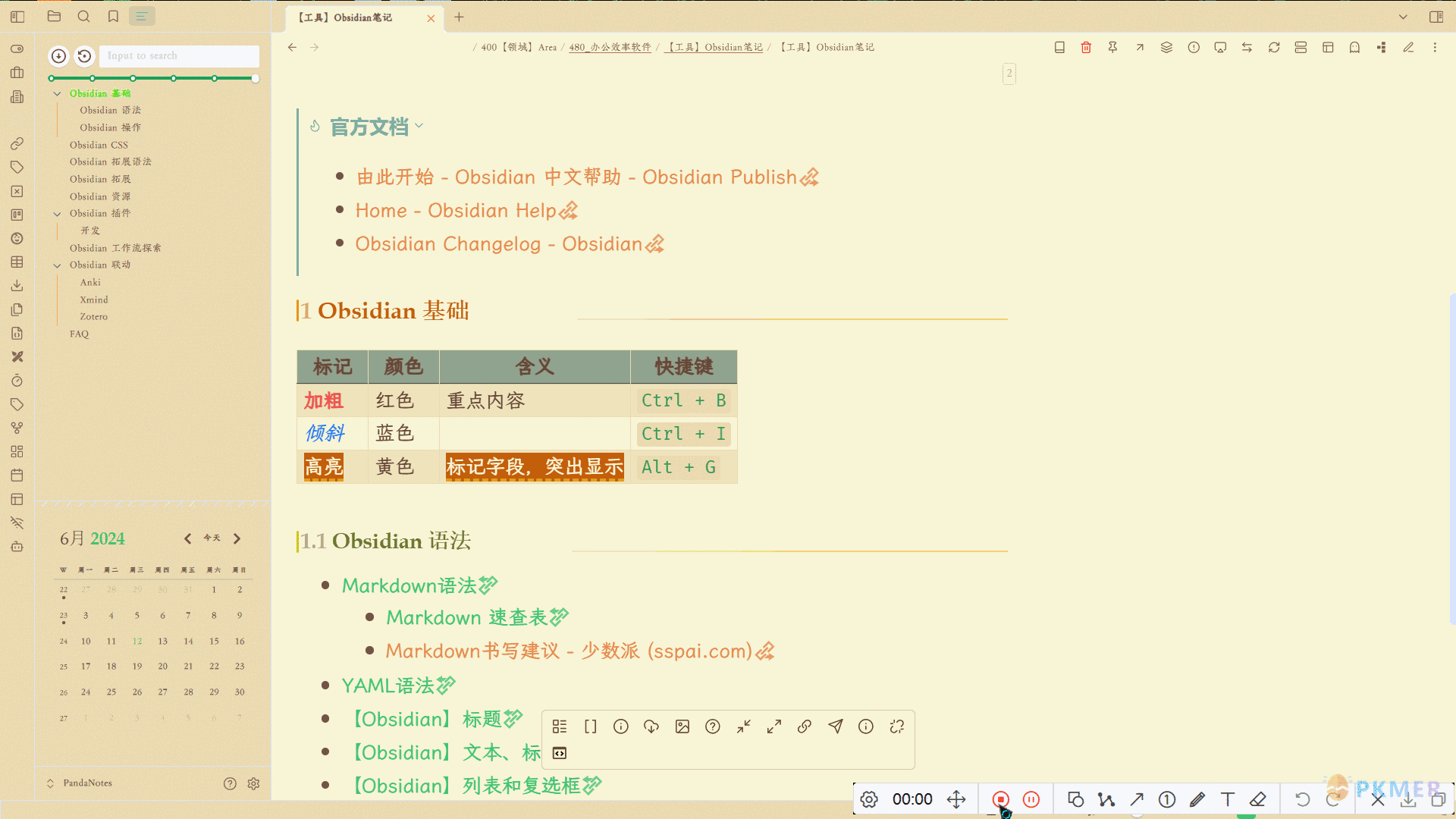Image resolution: width=1456 pixels, height=819 pixels.
Task: Open the file explorer folder icon
Action: 54,17
